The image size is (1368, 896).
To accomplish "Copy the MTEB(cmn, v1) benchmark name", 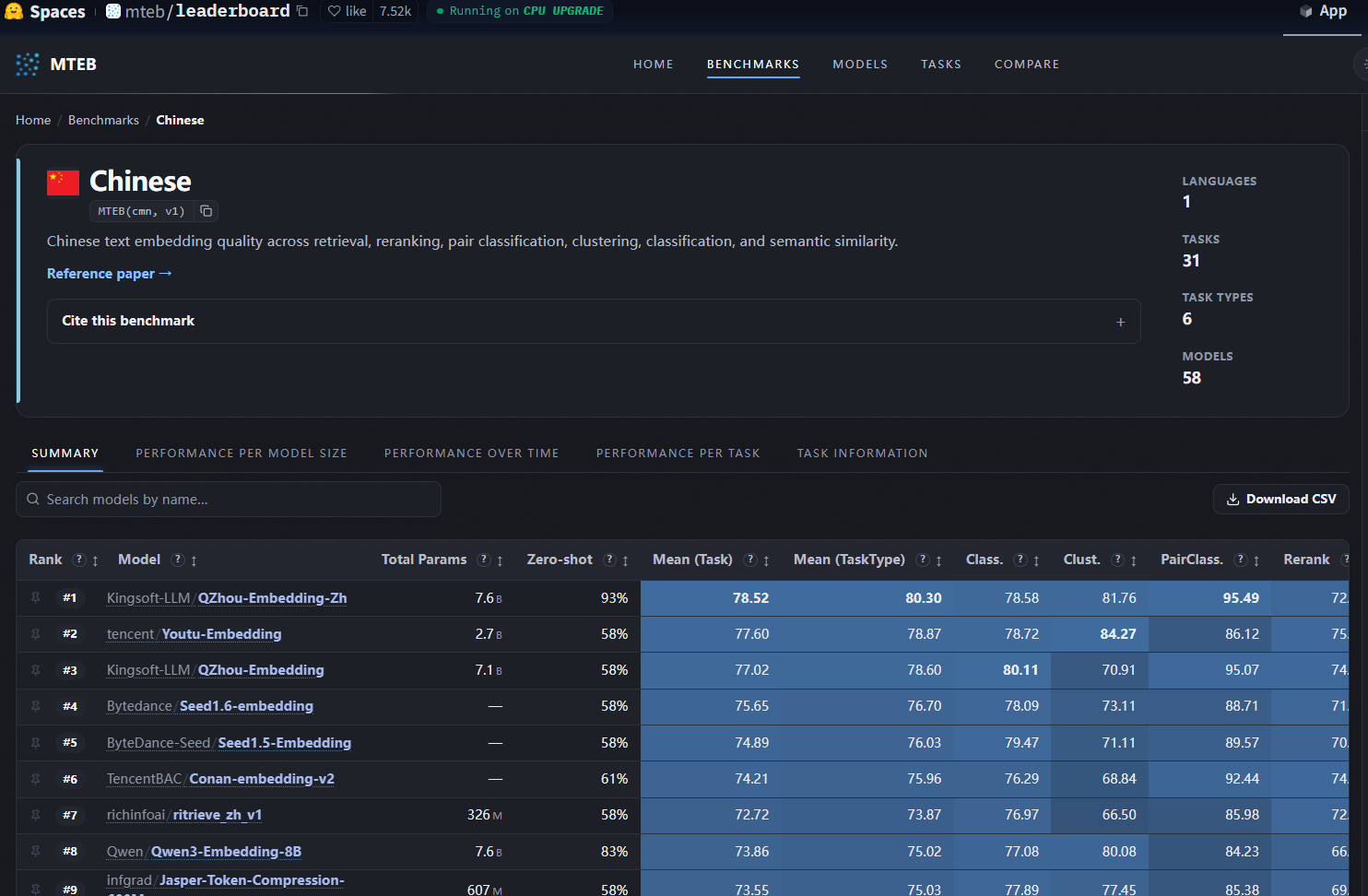I will point(206,211).
